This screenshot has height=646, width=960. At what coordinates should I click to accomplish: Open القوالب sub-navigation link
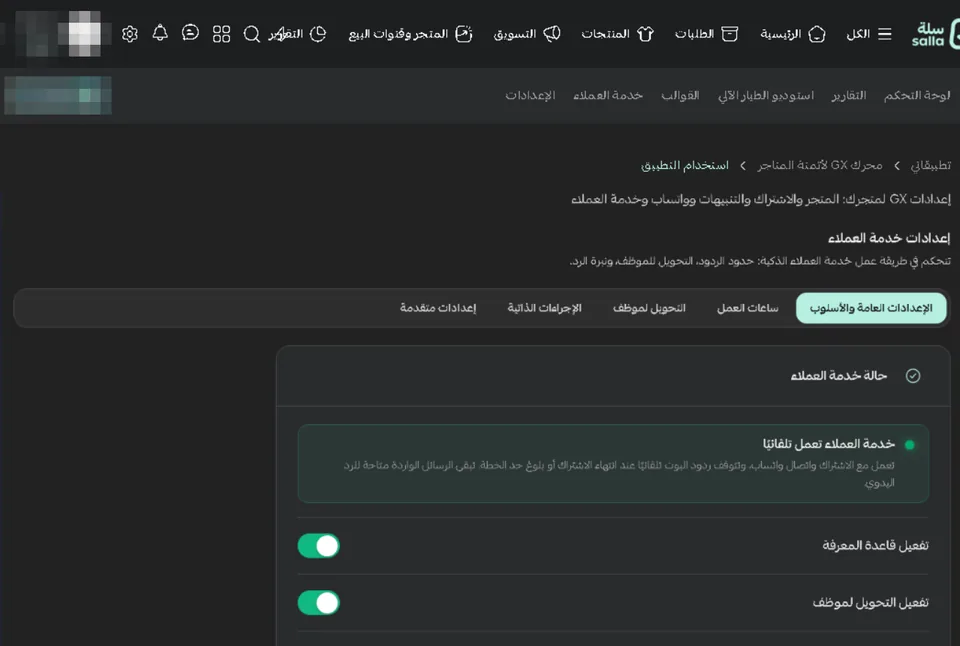tap(680, 96)
